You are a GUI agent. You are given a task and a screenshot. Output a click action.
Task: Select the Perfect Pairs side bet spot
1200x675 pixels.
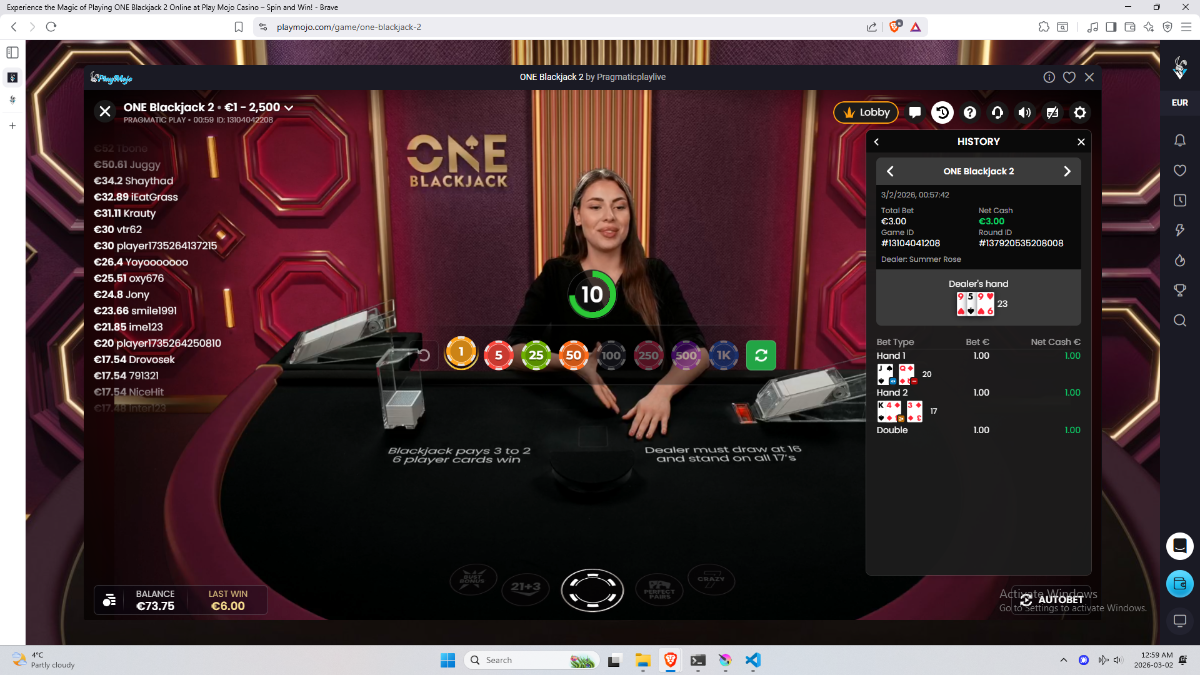pos(658,587)
